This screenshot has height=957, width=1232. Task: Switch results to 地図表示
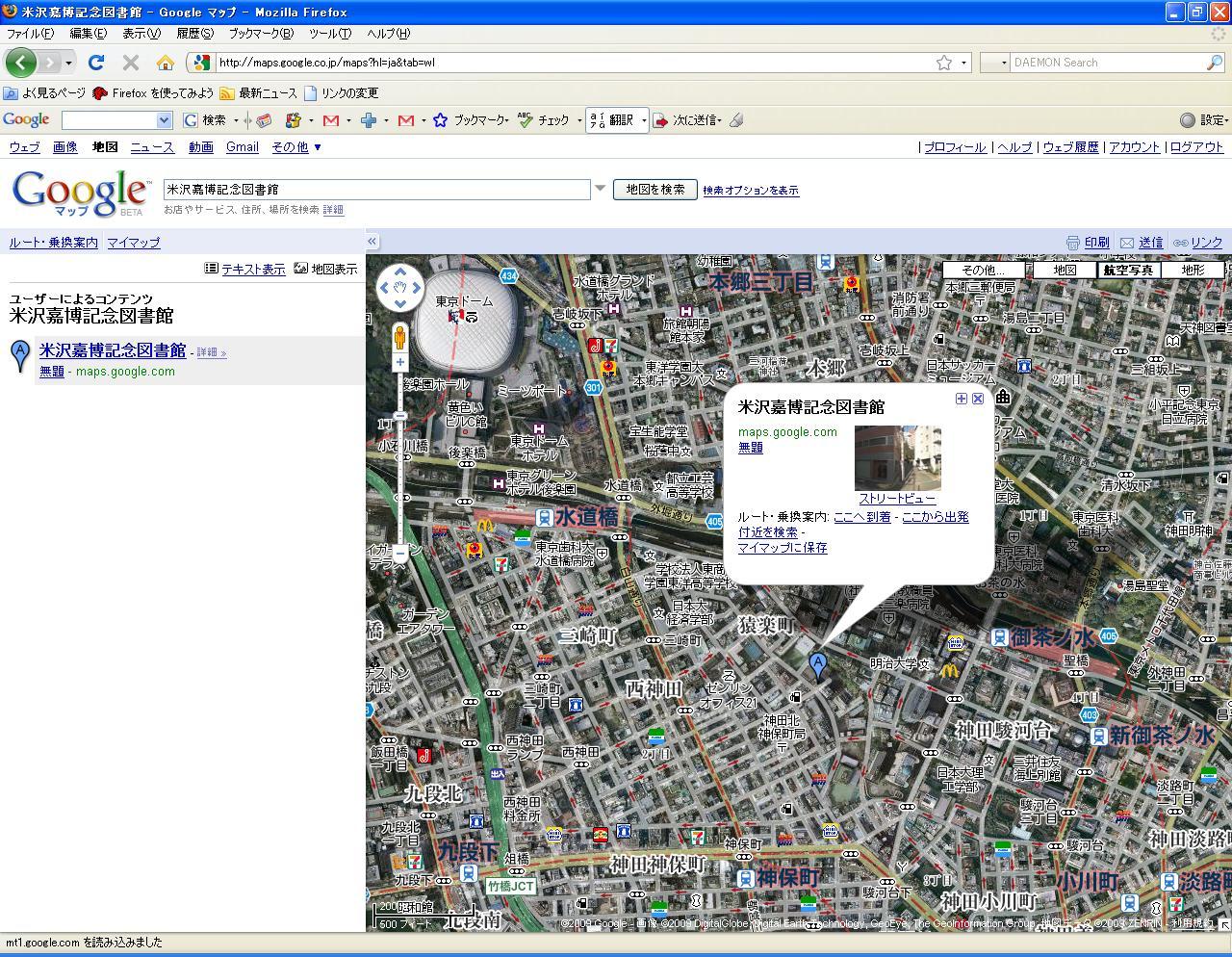(x=334, y=270)
